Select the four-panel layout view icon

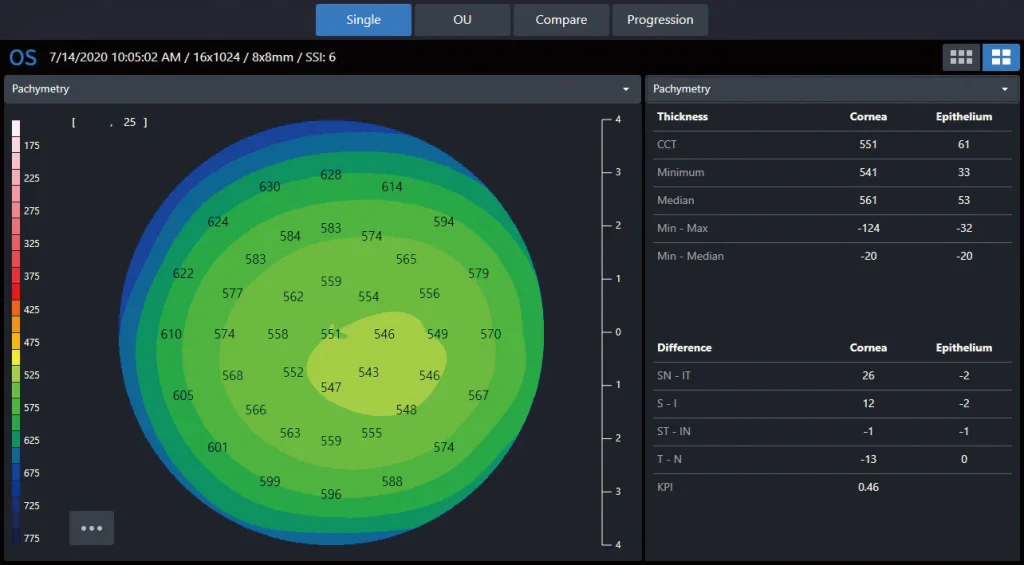1001,58
